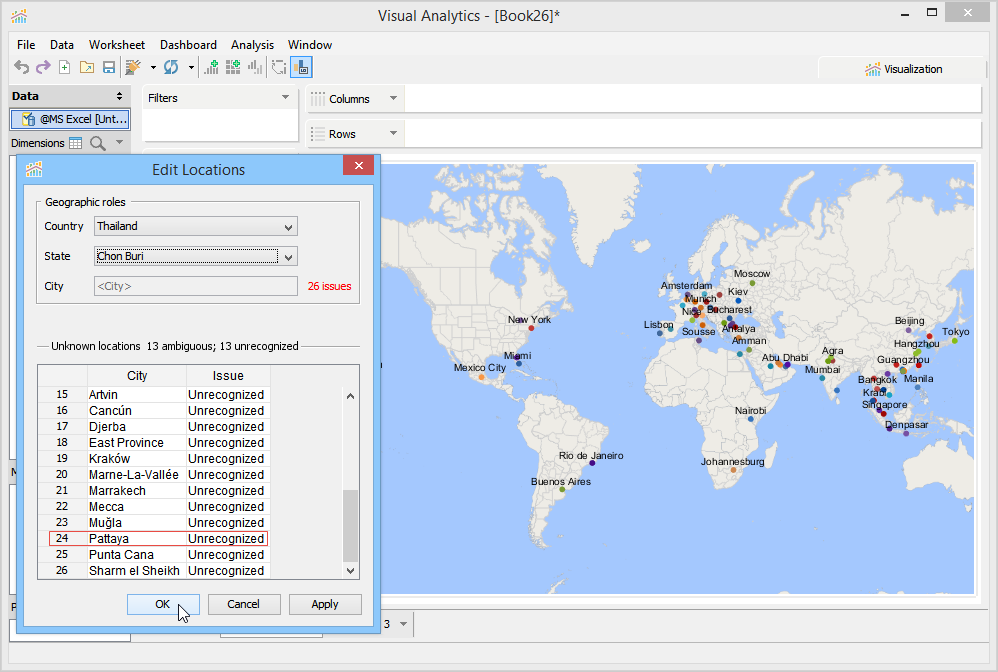Viewport: 998px width, 672px height.
Task: Click the grey bar chart toolbar icon
Action: [255, 67]
